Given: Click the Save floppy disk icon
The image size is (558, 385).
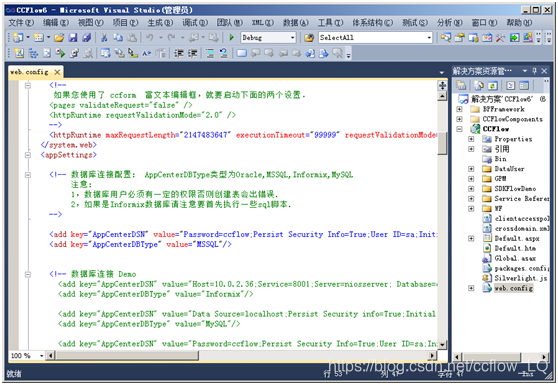Looking at the screenshot, I should click(73, 37).
